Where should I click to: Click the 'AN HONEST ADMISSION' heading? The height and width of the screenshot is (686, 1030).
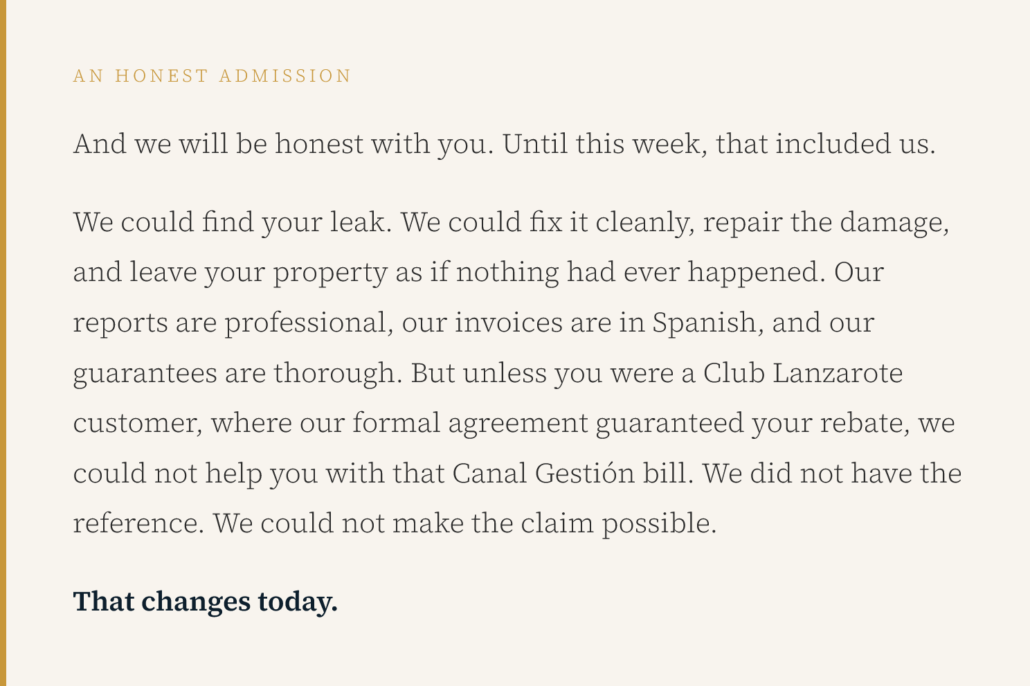click(x=212, y=76)
